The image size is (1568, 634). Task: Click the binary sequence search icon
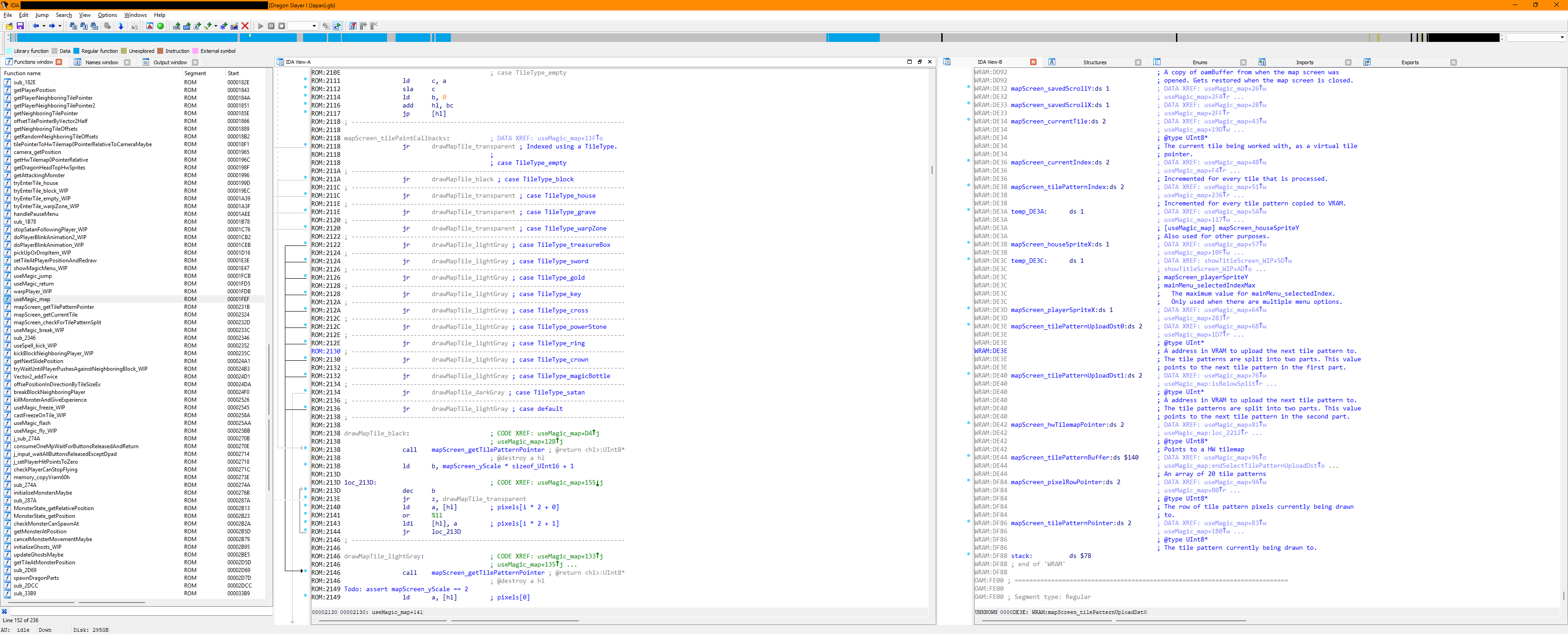(94, 26)
